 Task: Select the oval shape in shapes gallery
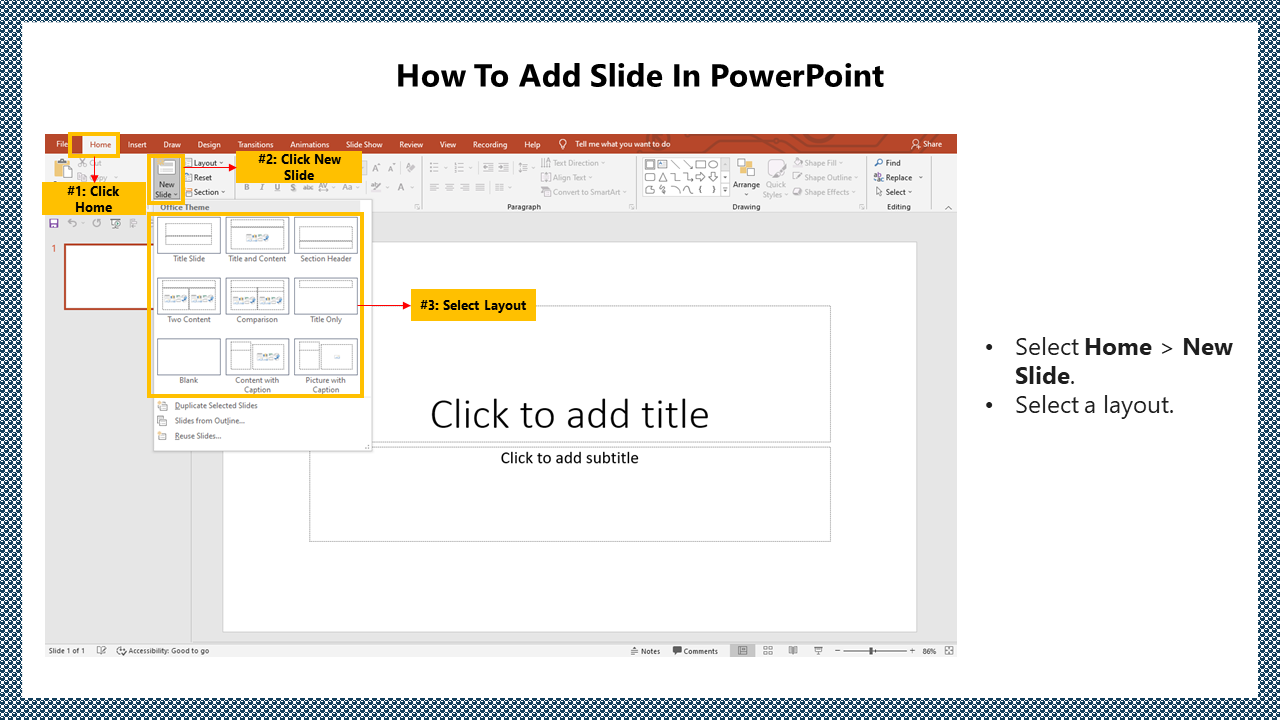tap(713, 164)
